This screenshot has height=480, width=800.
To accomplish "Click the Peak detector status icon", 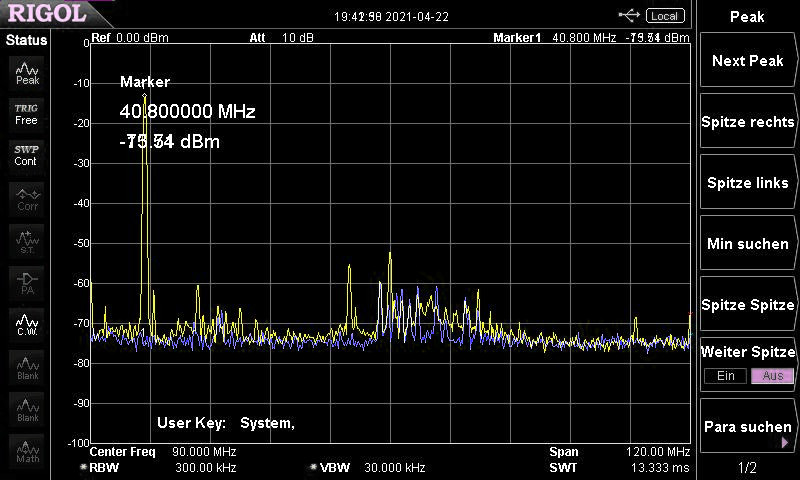I will [27, 73].
